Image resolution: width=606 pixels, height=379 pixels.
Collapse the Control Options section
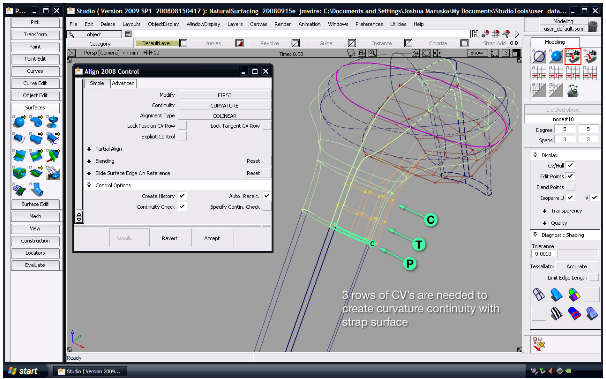89,185
